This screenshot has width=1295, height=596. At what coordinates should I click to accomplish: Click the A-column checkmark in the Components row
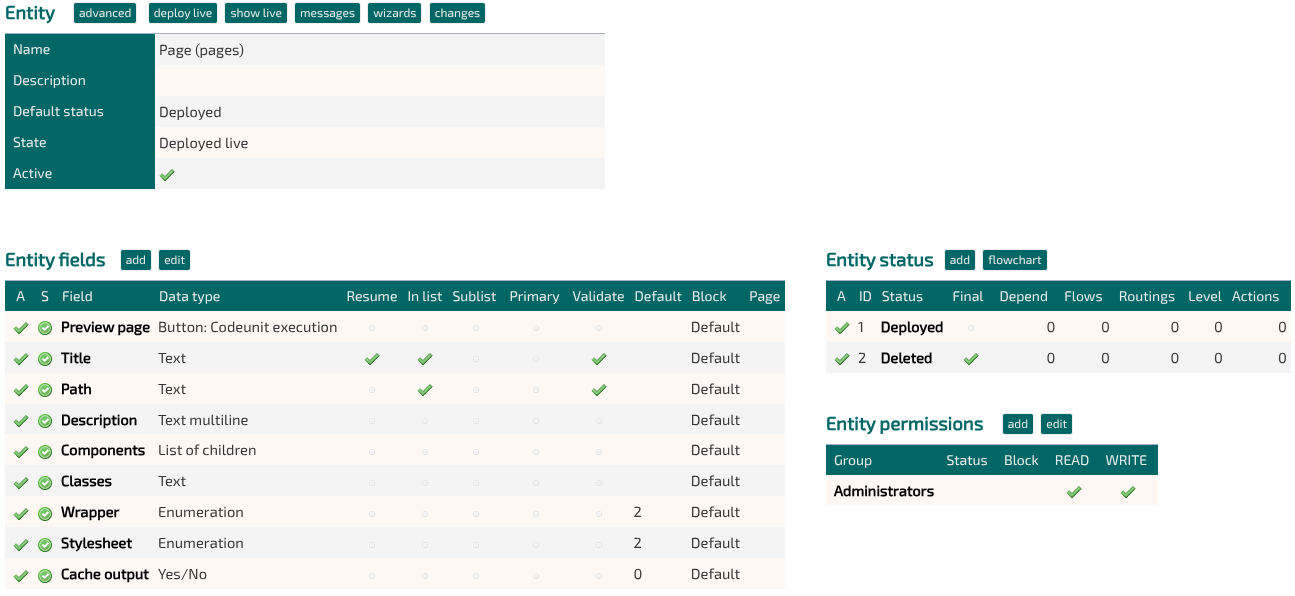click(x=21, y=452)
